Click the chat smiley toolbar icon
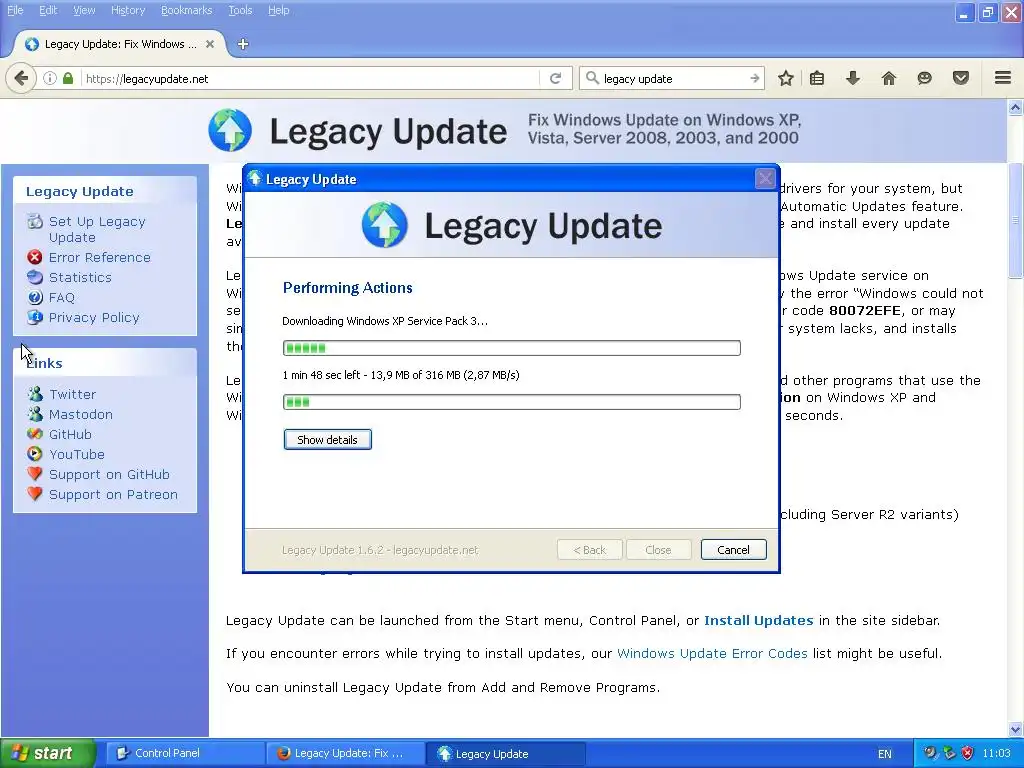The width and height of the screenshot is (1024, 768). pos(924,78)
